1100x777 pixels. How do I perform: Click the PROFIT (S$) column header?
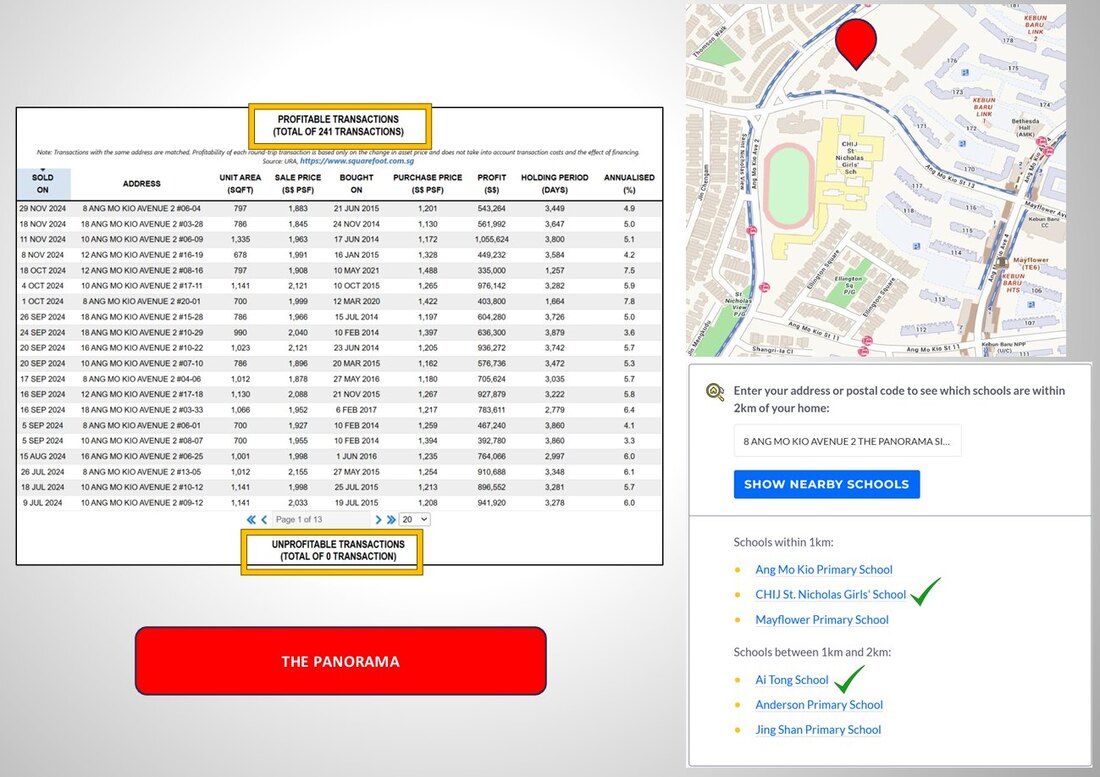(492, 184)
